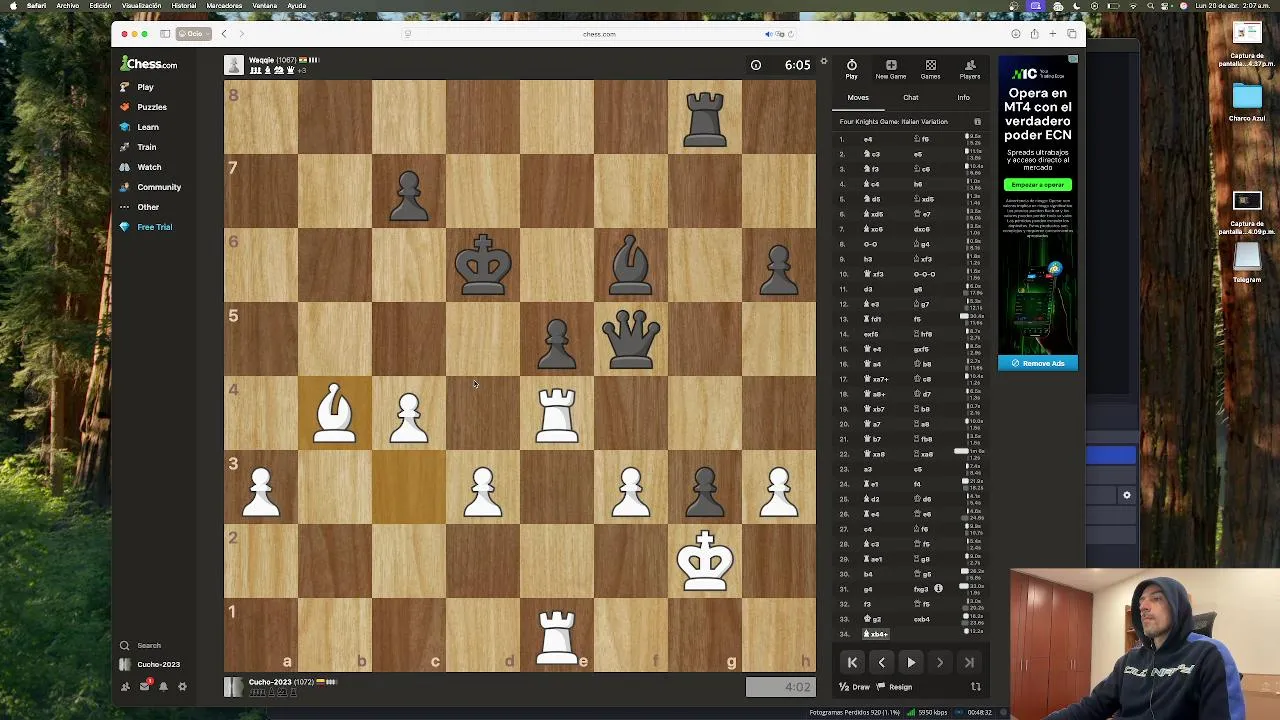The height and width of the screenshot is (720, 1280).
Task: Go forward one move
Action: point(940,662)
